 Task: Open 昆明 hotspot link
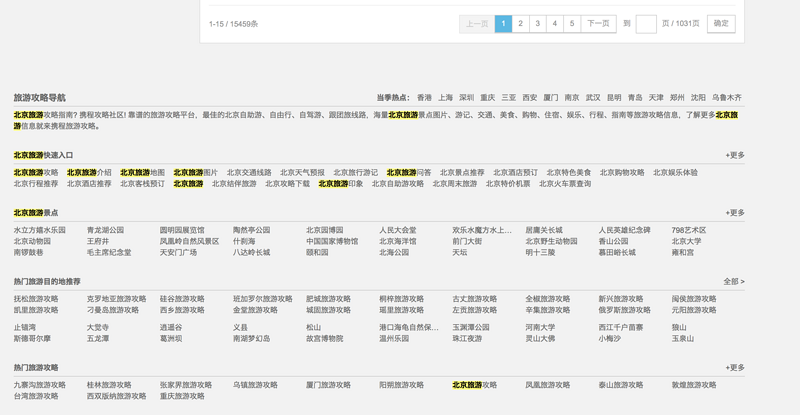pos(614,97)
